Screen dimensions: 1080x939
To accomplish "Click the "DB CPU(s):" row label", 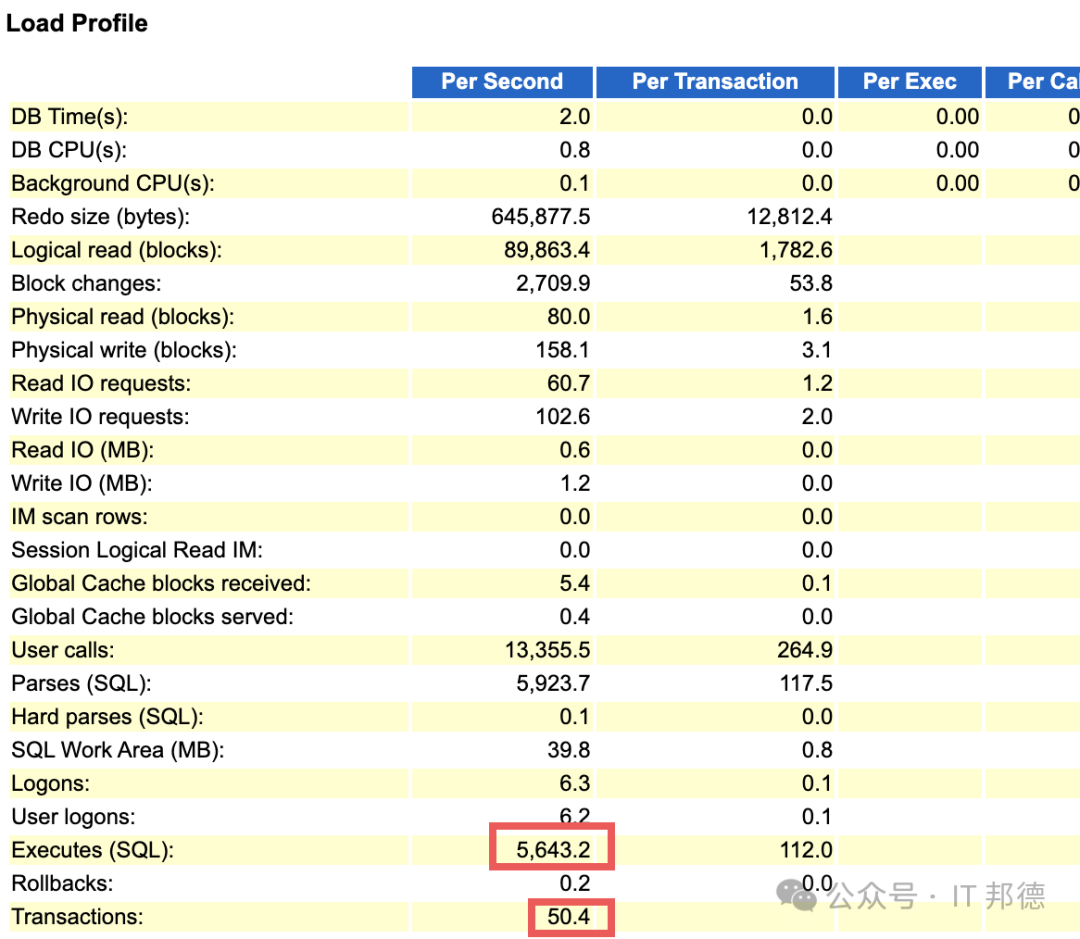I will (69, 150).
